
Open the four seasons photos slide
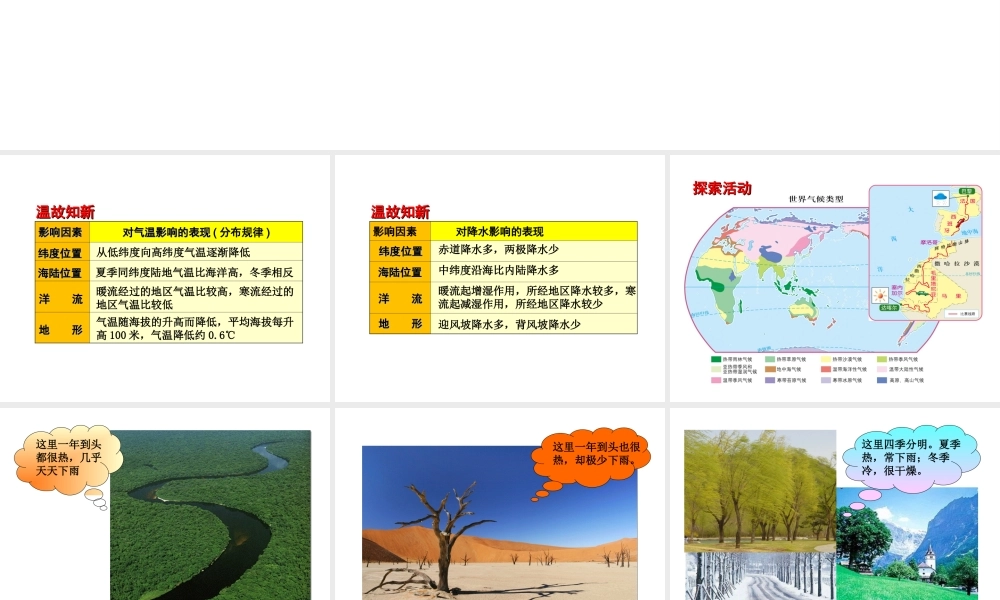point(835,504)
